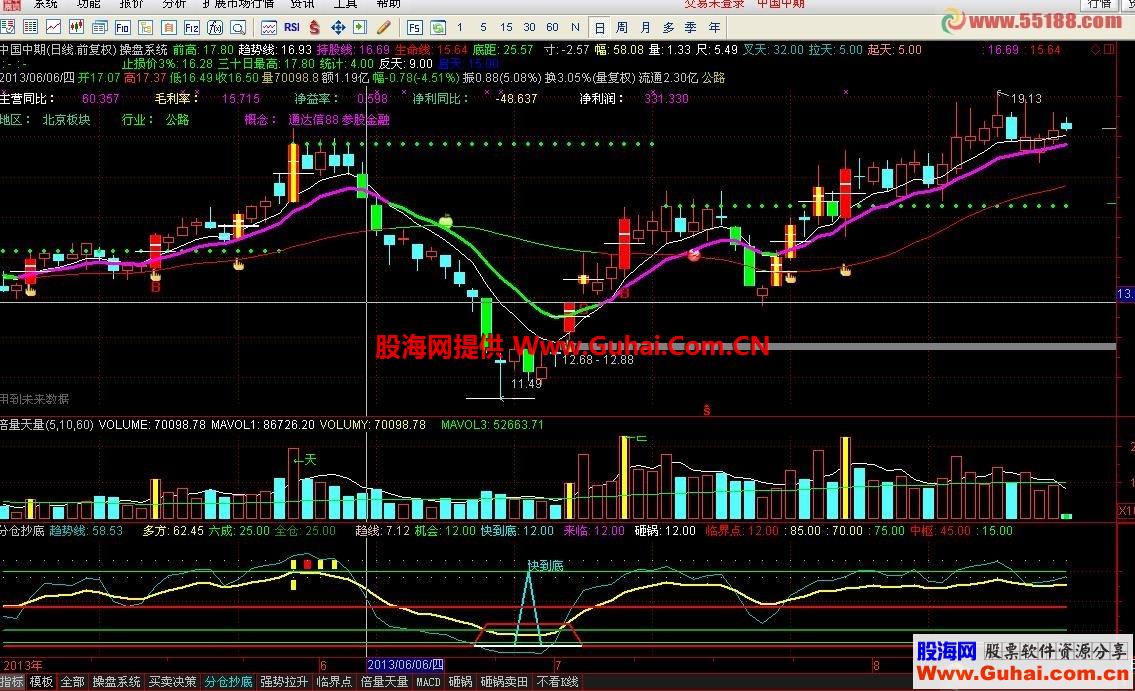Click the checklist icon at toolbar start

coord(8,27)
